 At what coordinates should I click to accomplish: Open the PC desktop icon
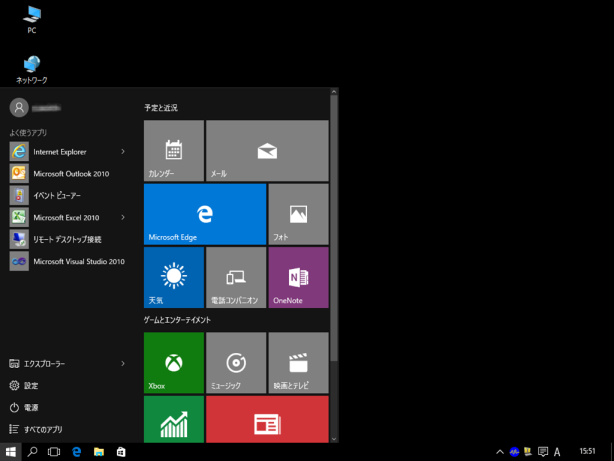(32, 20)
